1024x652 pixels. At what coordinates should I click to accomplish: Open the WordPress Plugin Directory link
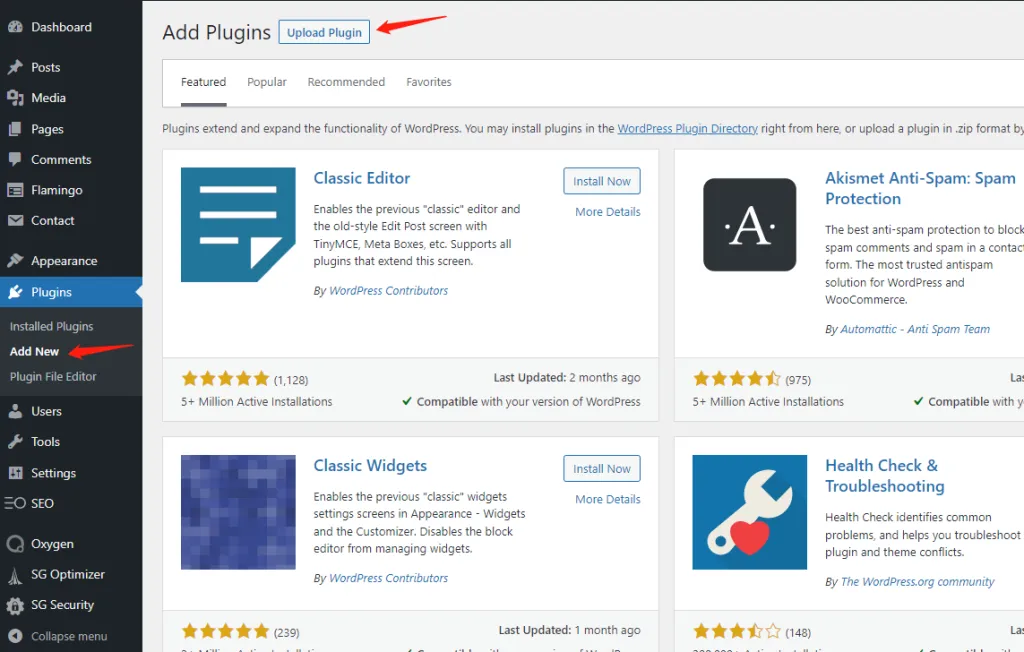[687, 129]
